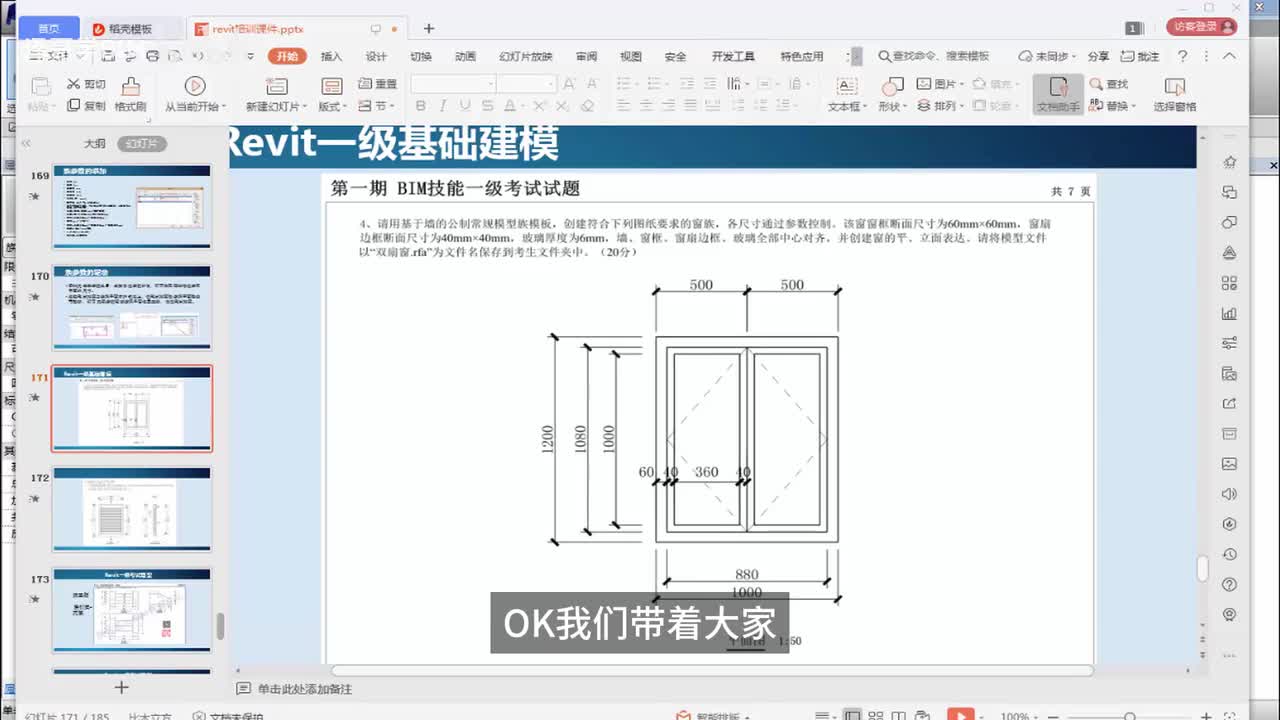Toggle Underline formatting

465,106
